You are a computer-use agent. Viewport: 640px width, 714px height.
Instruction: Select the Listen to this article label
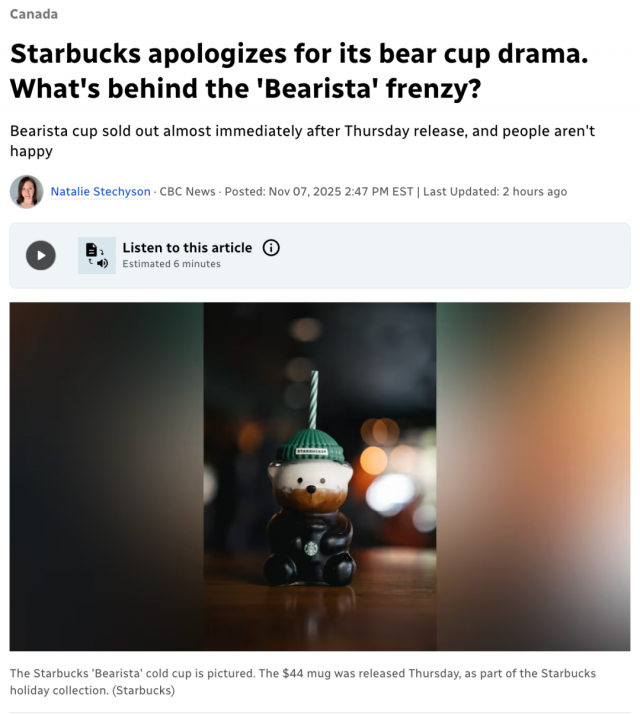click(x=187, y=248)
